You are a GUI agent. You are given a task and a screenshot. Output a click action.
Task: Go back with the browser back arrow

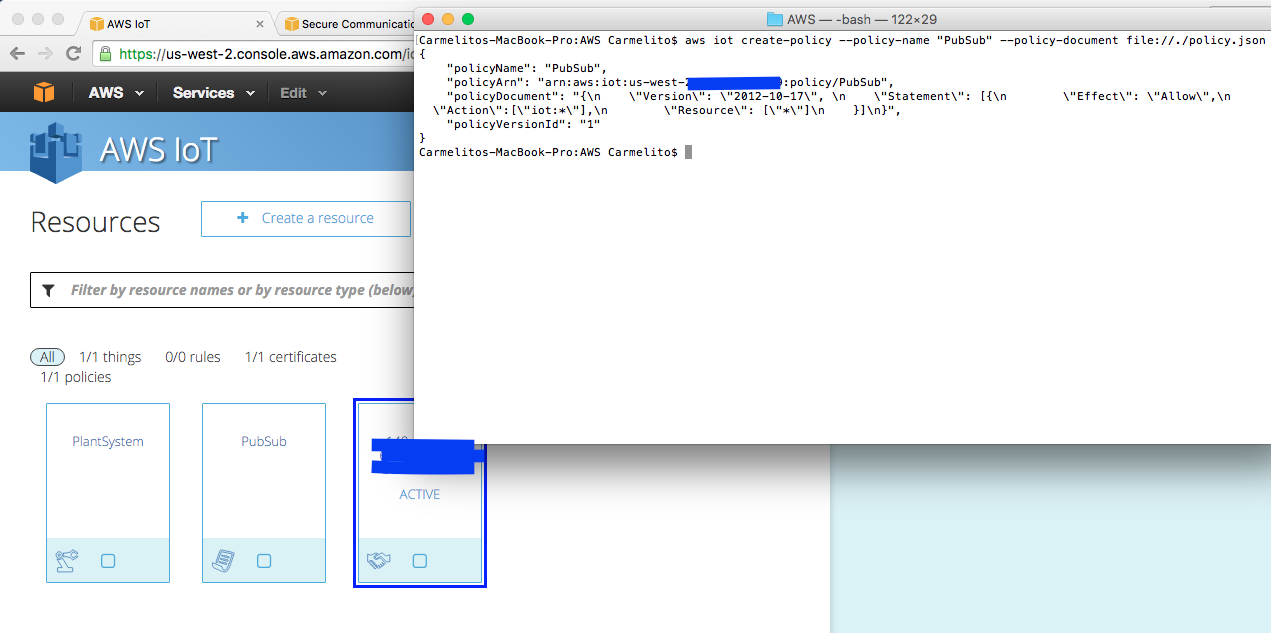pyautogui.click(x=17, y=54)
